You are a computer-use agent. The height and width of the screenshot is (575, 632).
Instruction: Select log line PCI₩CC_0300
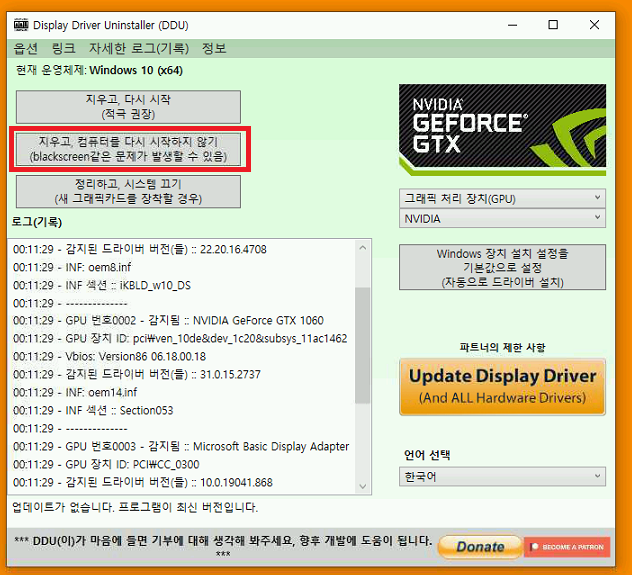[x=106, y=464]
